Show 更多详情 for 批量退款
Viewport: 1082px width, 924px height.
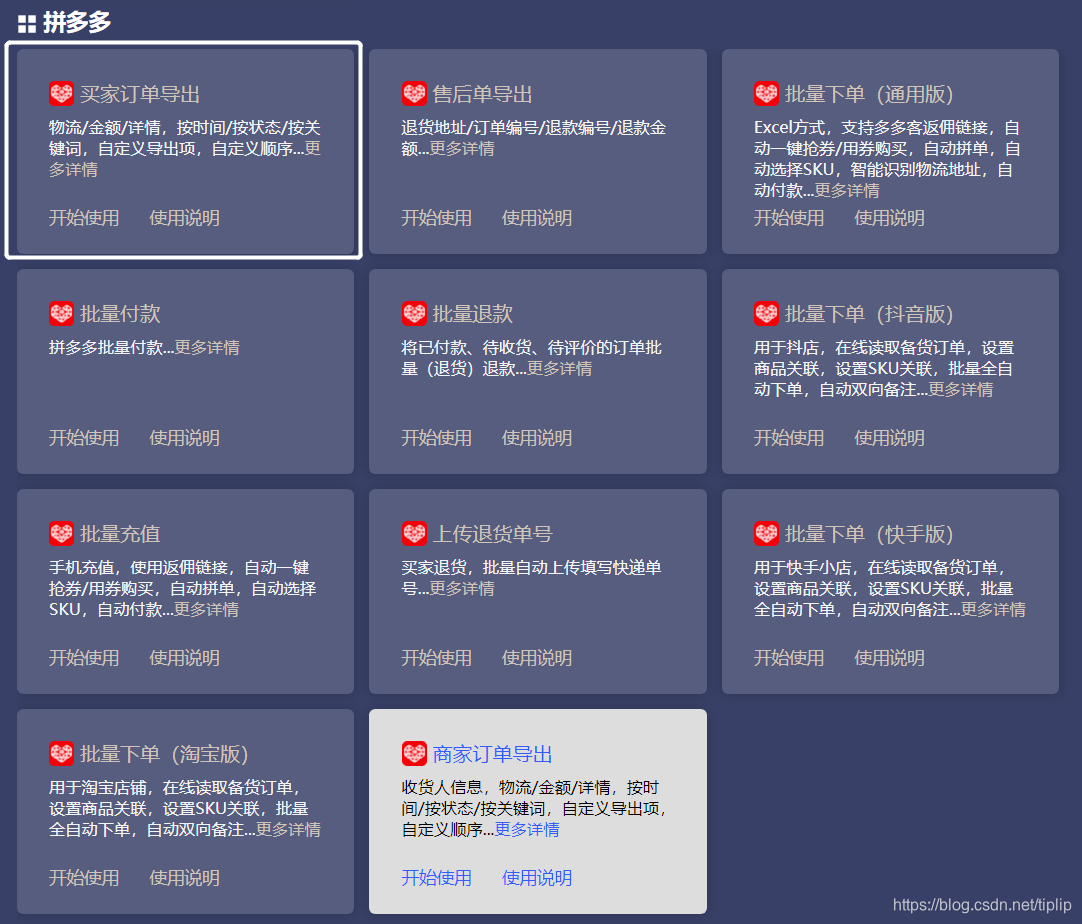[560, 369]
